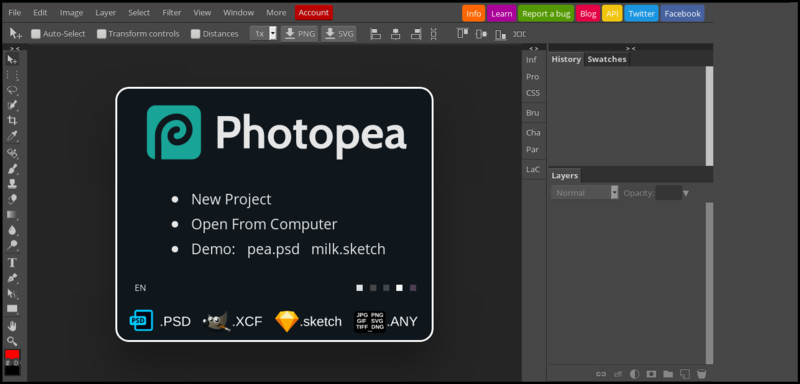Image resolution: width=800 pixels, height=384 pixels.
Task: Open the Filter menu
Action: (172, 13)
